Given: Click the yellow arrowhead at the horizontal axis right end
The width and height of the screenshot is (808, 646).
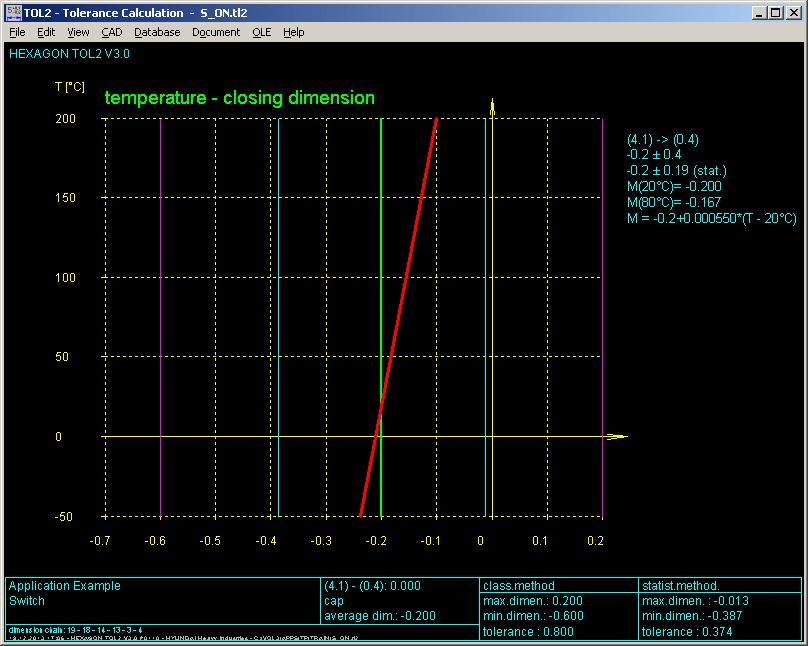Looking at the screenshot, I should tap(616, 437).
